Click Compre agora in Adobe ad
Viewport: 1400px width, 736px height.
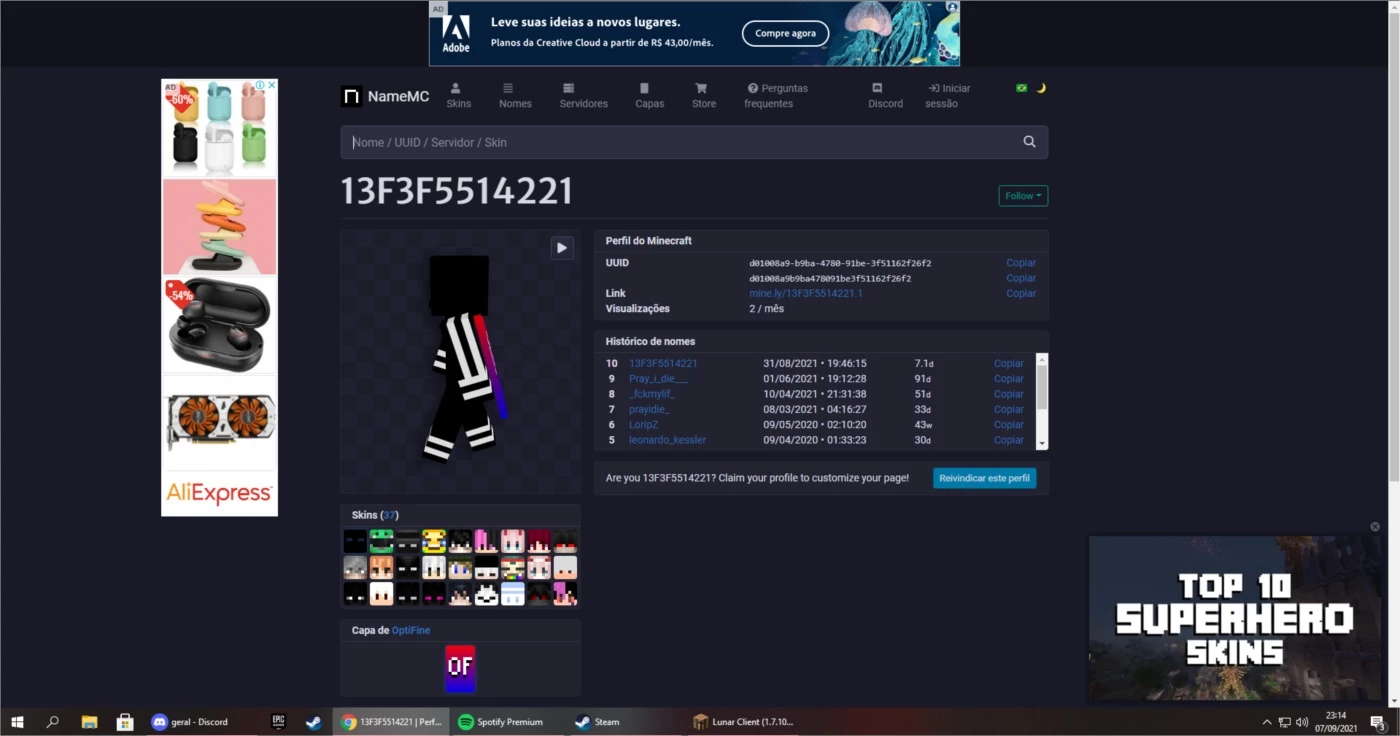785,33
